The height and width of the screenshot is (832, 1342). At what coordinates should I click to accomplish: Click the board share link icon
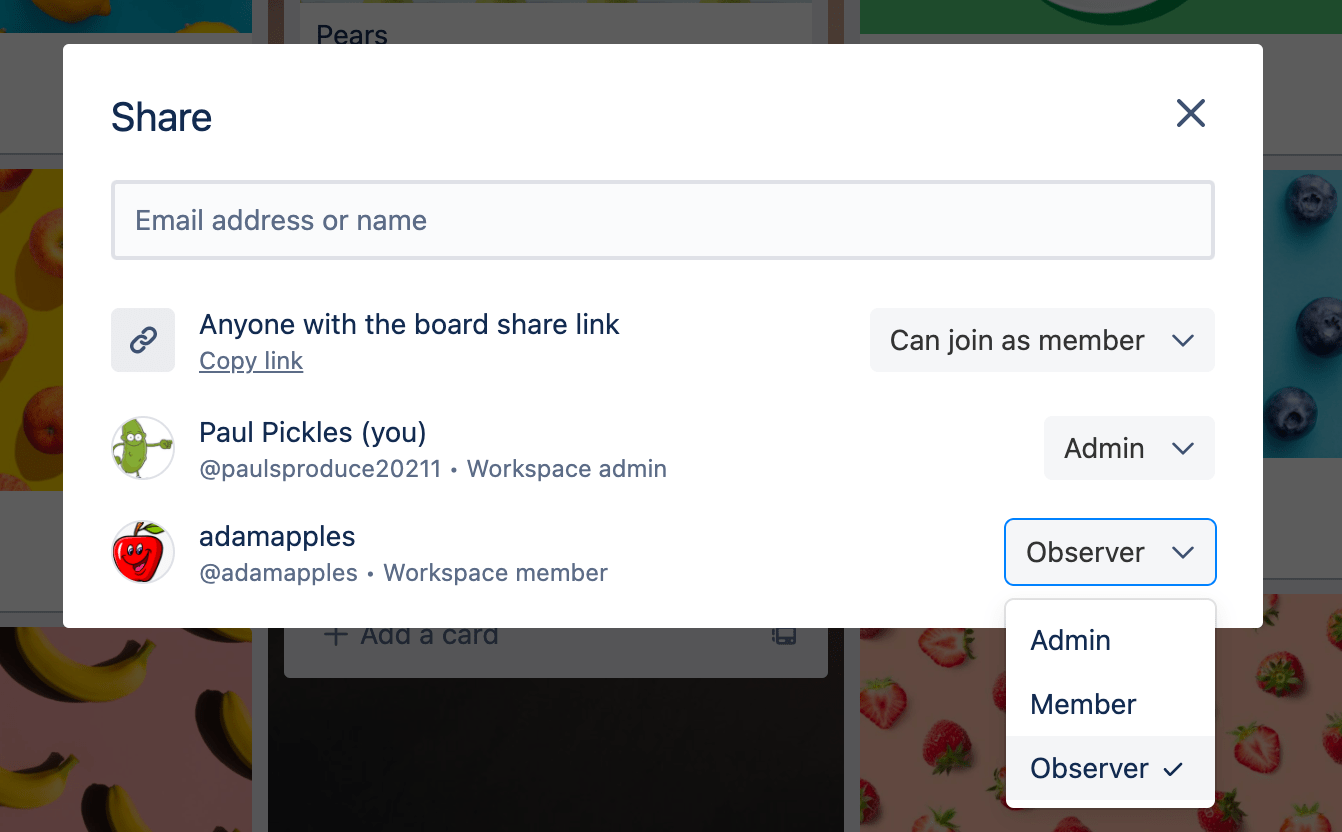[143, 340]
